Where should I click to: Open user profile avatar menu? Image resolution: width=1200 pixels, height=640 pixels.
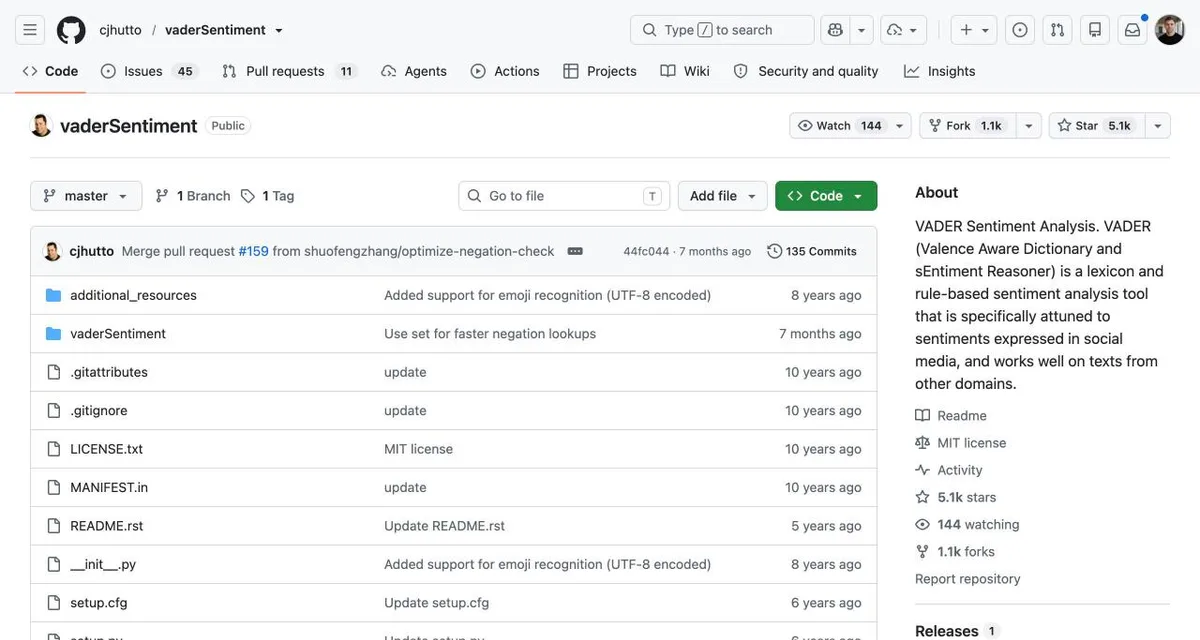[x=1170, y=30]
